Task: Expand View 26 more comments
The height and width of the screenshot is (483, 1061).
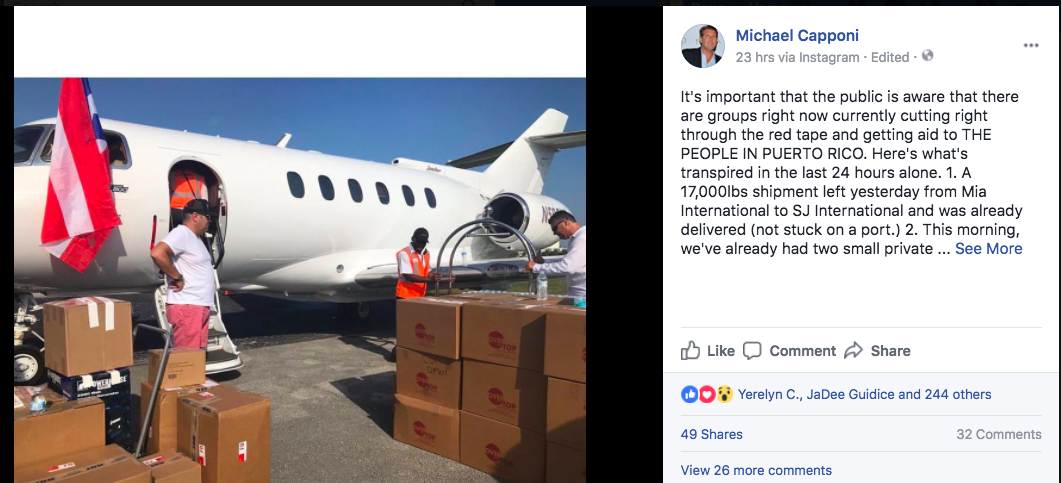Action: coord(756,470)
